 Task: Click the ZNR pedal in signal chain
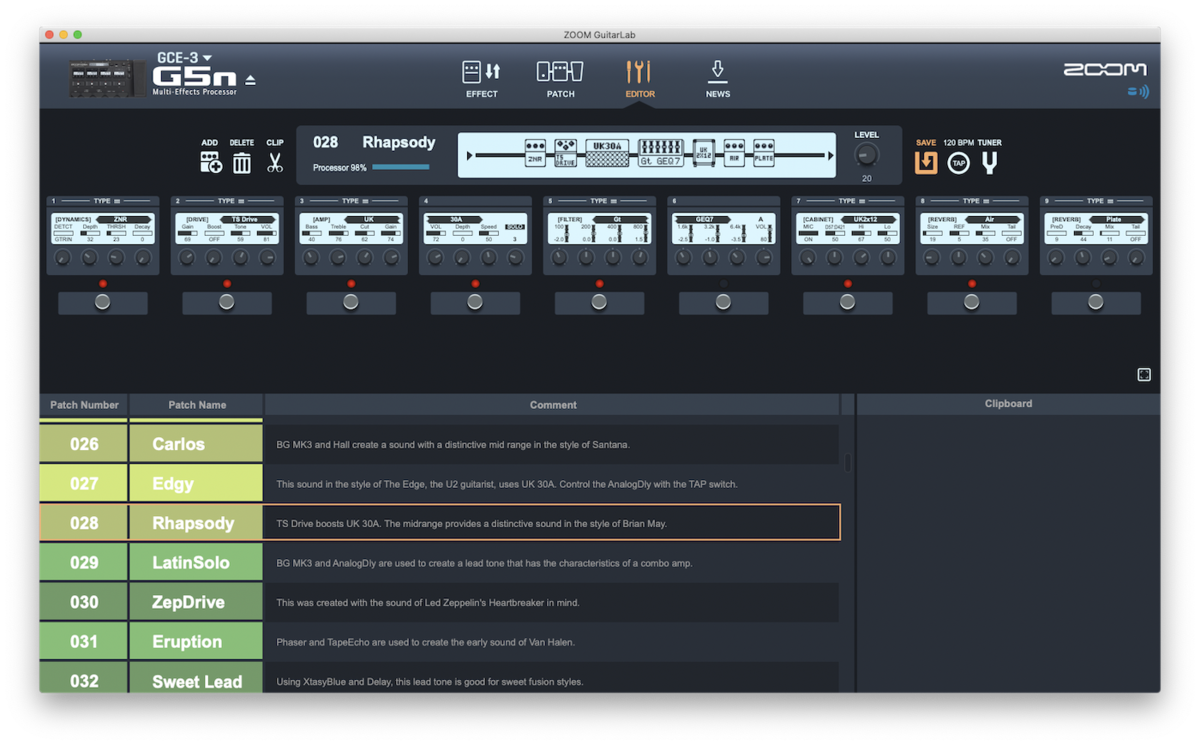[x=535, y=153]
